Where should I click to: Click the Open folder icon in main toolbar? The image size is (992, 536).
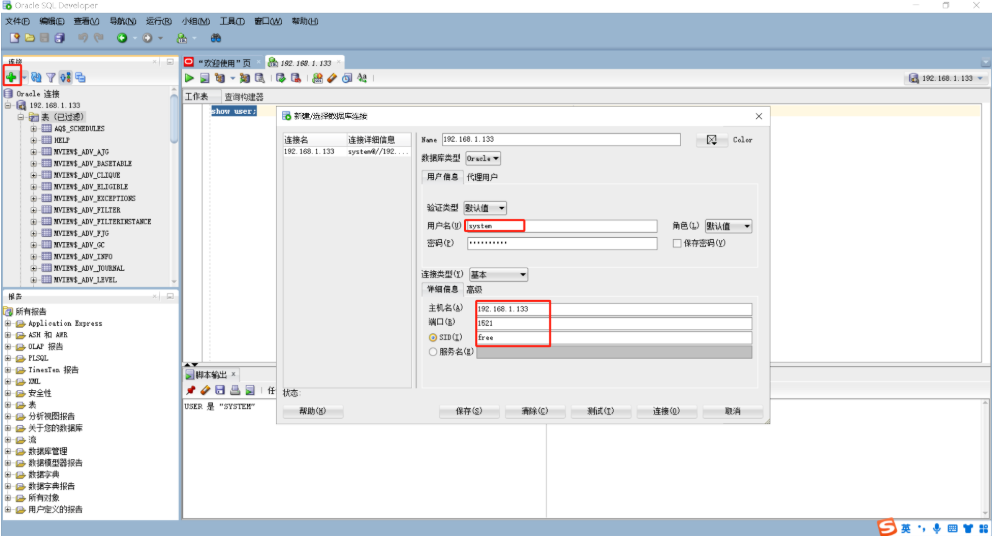[x=30, y=38]
